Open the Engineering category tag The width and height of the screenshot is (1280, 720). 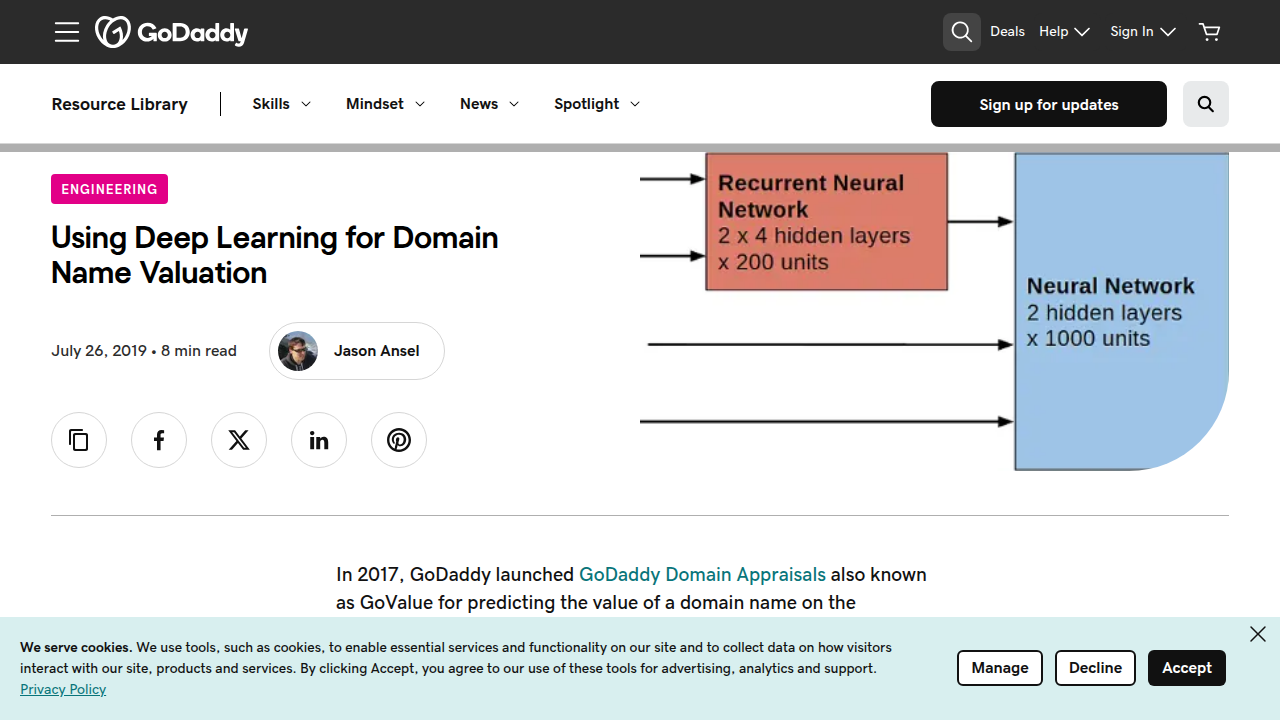(x=109, y=189)
